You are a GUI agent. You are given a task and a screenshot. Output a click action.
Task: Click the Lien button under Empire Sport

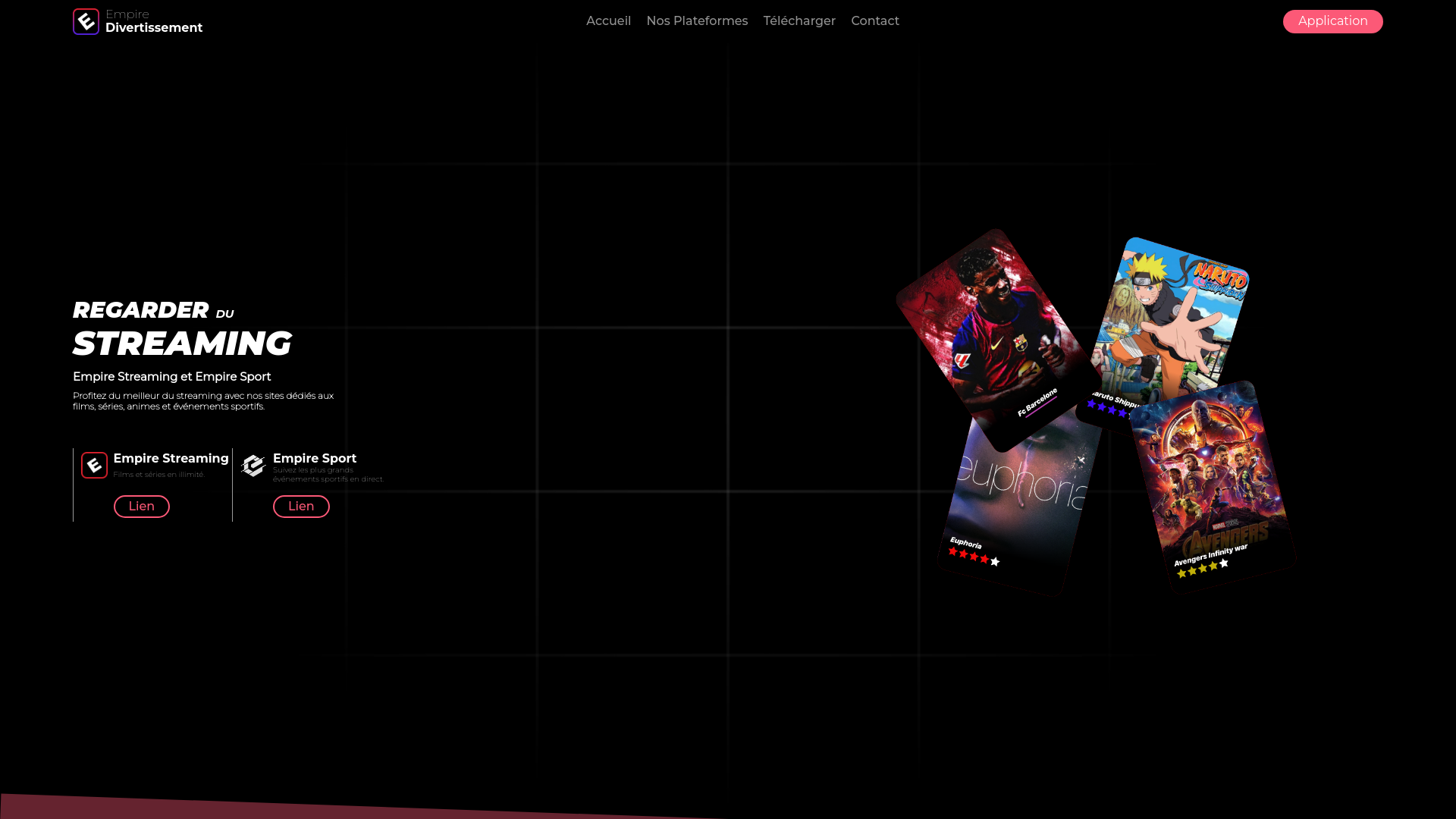[301, 507]
